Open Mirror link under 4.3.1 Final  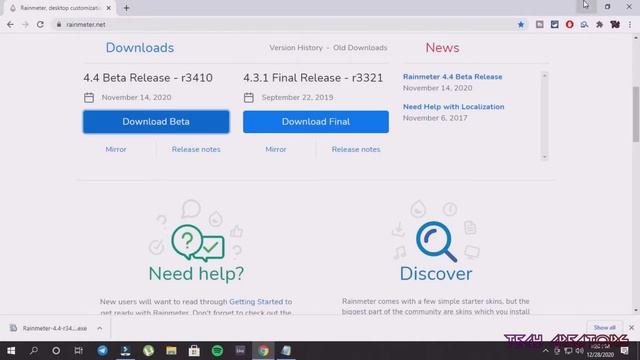pyautogui.click(x=276, y=149)
